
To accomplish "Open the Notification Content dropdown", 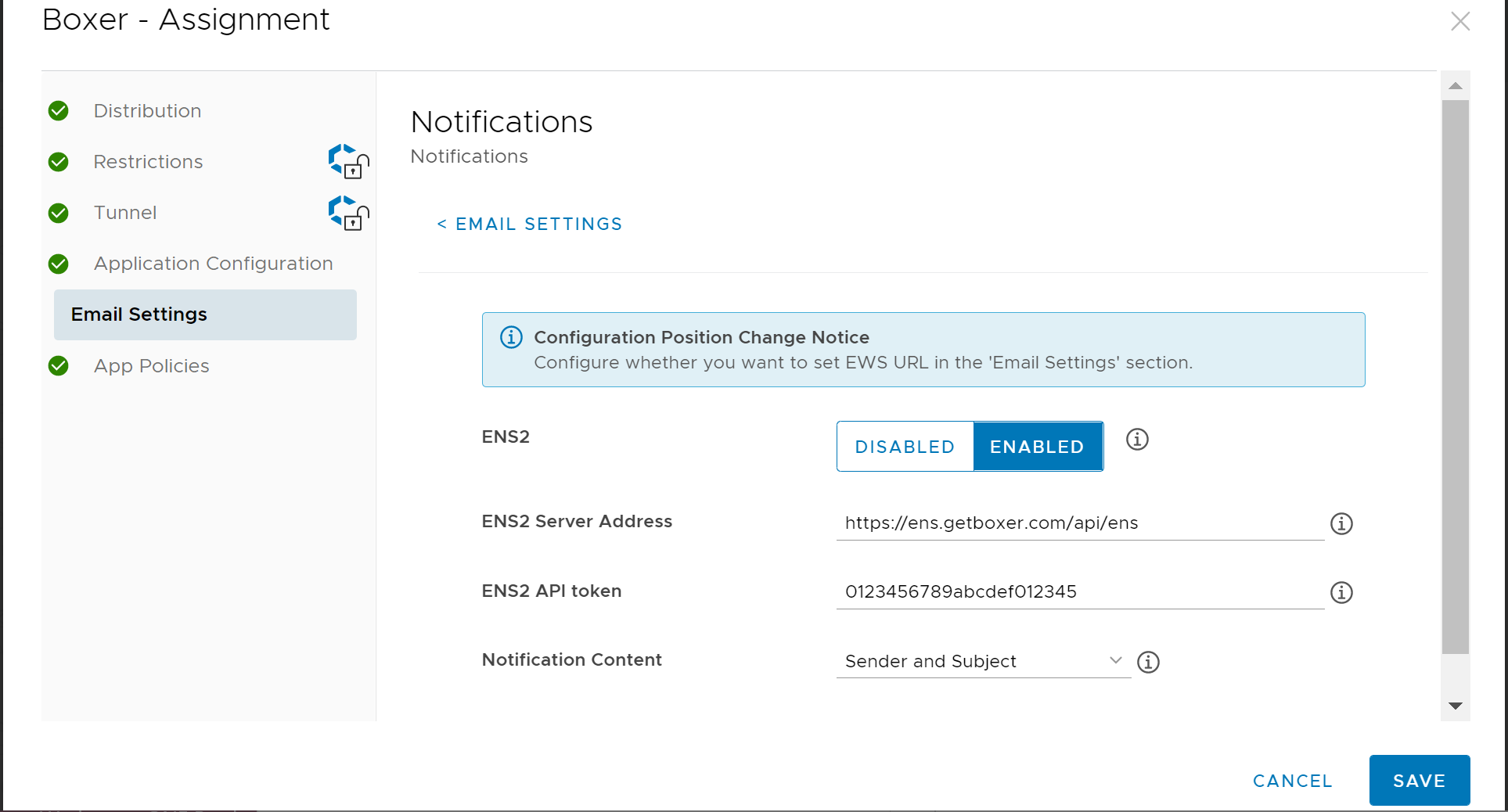I will (984, 662).
